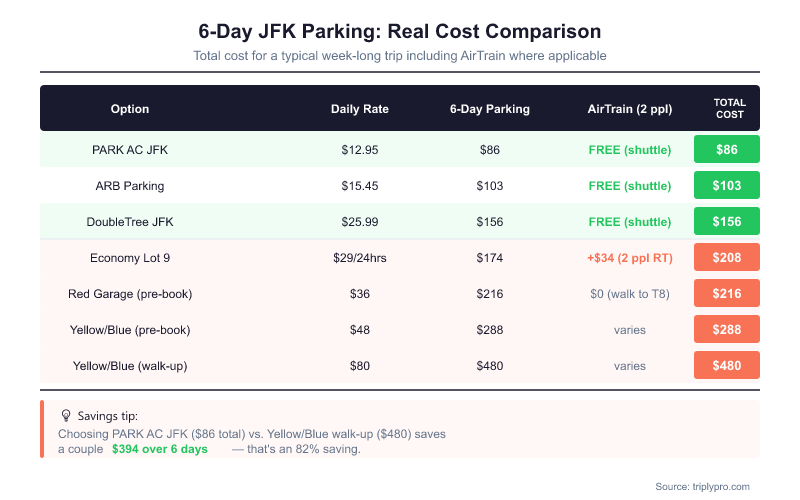800x500 pixels.
Task: Select the Economy Lot 9 row label
Action: click(130, 257)
